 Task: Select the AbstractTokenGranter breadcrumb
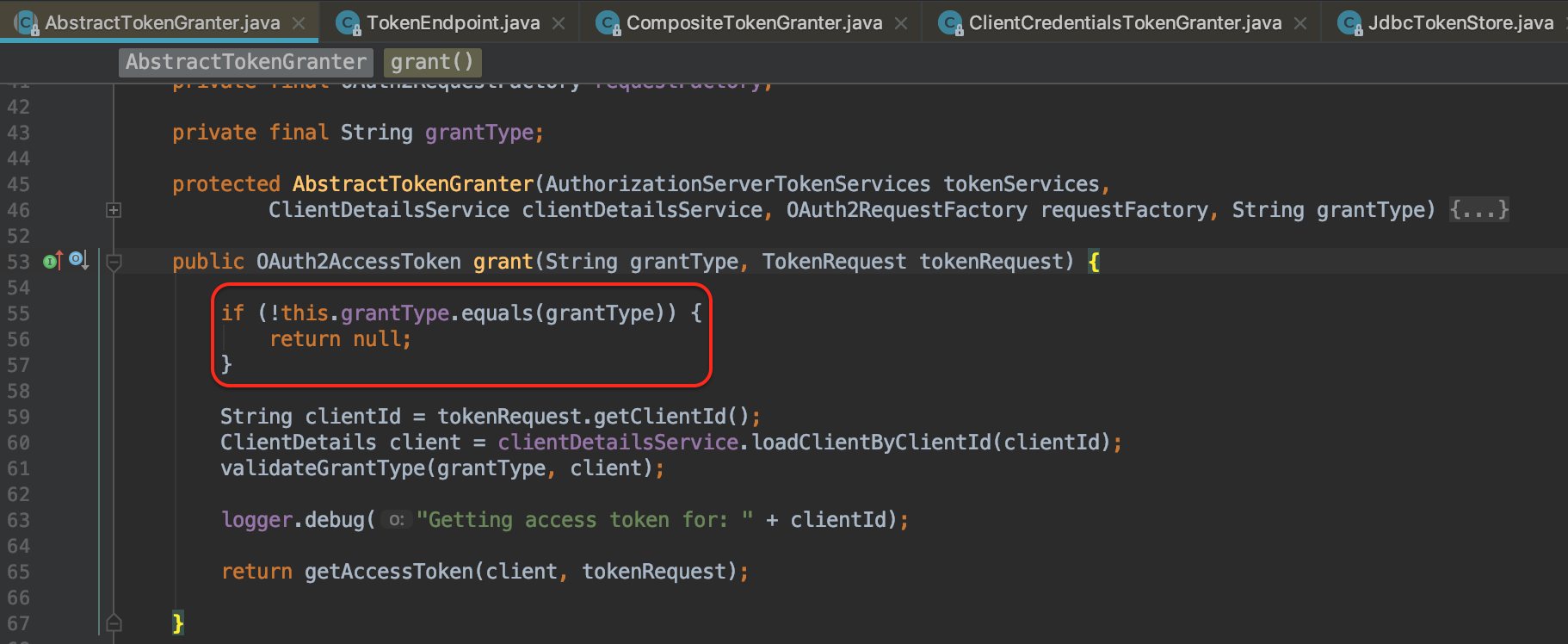coord(245,62)
